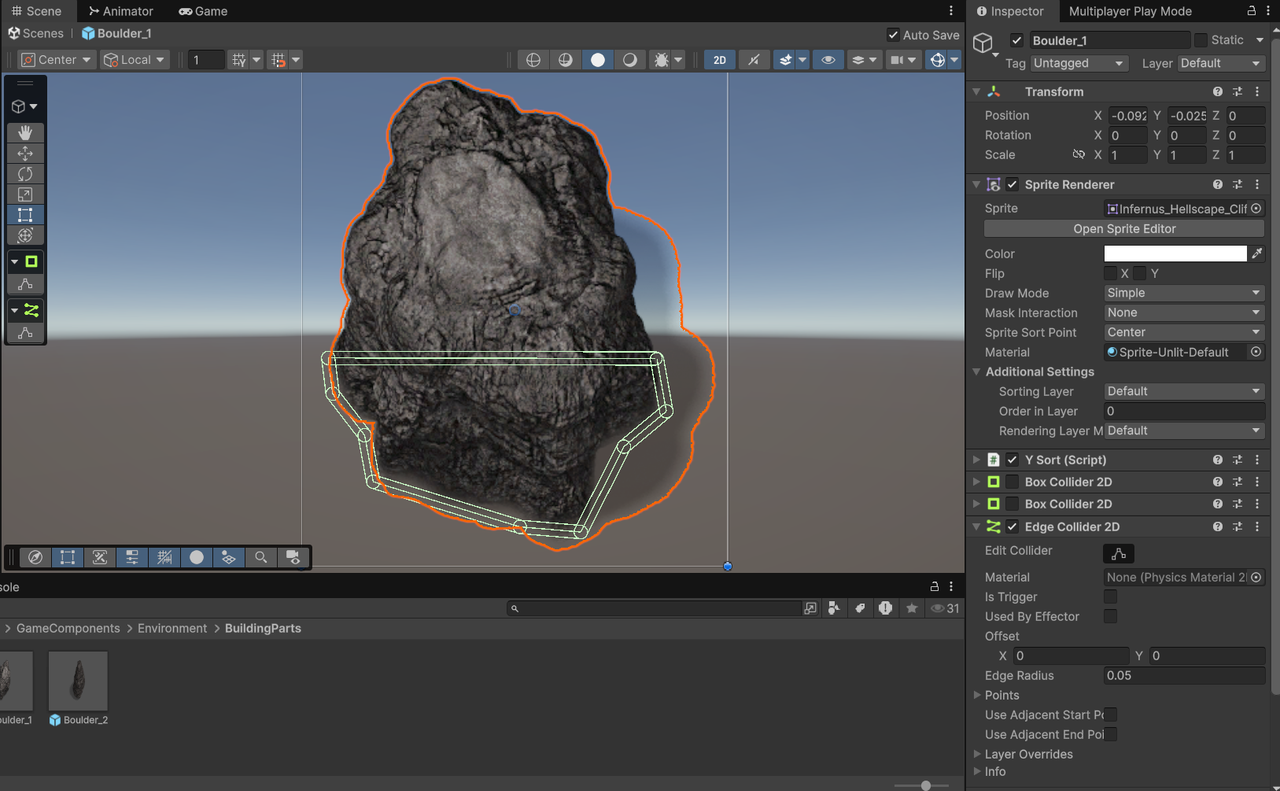Image resolution: width=1280 pixels, height=791 pixels.
Task: Toggle the Auto Save checkbox
Action: [893, 35]
